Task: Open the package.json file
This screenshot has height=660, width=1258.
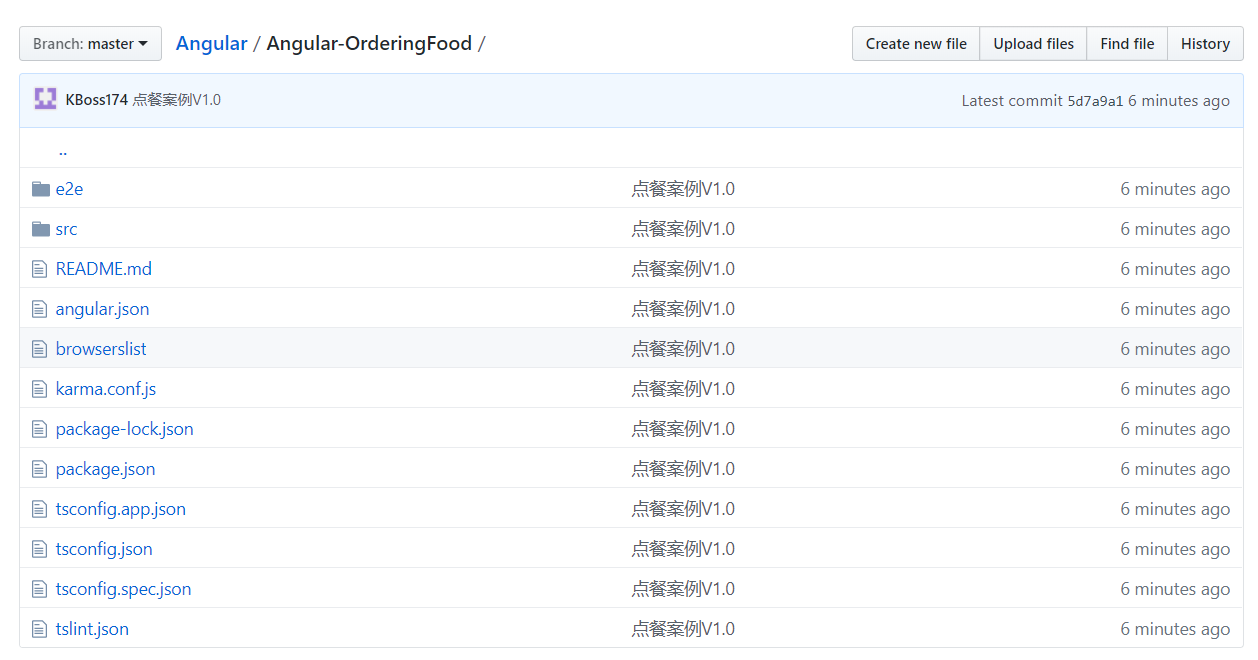Action: tap(106, 469)
